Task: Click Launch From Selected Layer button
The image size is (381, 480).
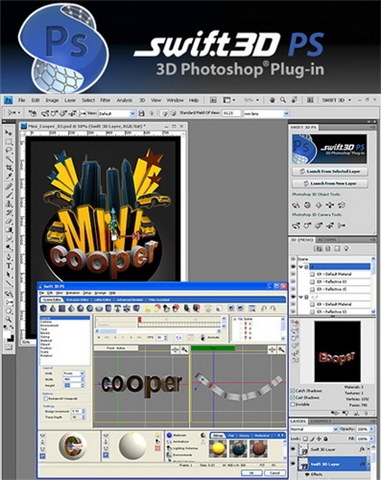Action: click(x=330, y=171)
